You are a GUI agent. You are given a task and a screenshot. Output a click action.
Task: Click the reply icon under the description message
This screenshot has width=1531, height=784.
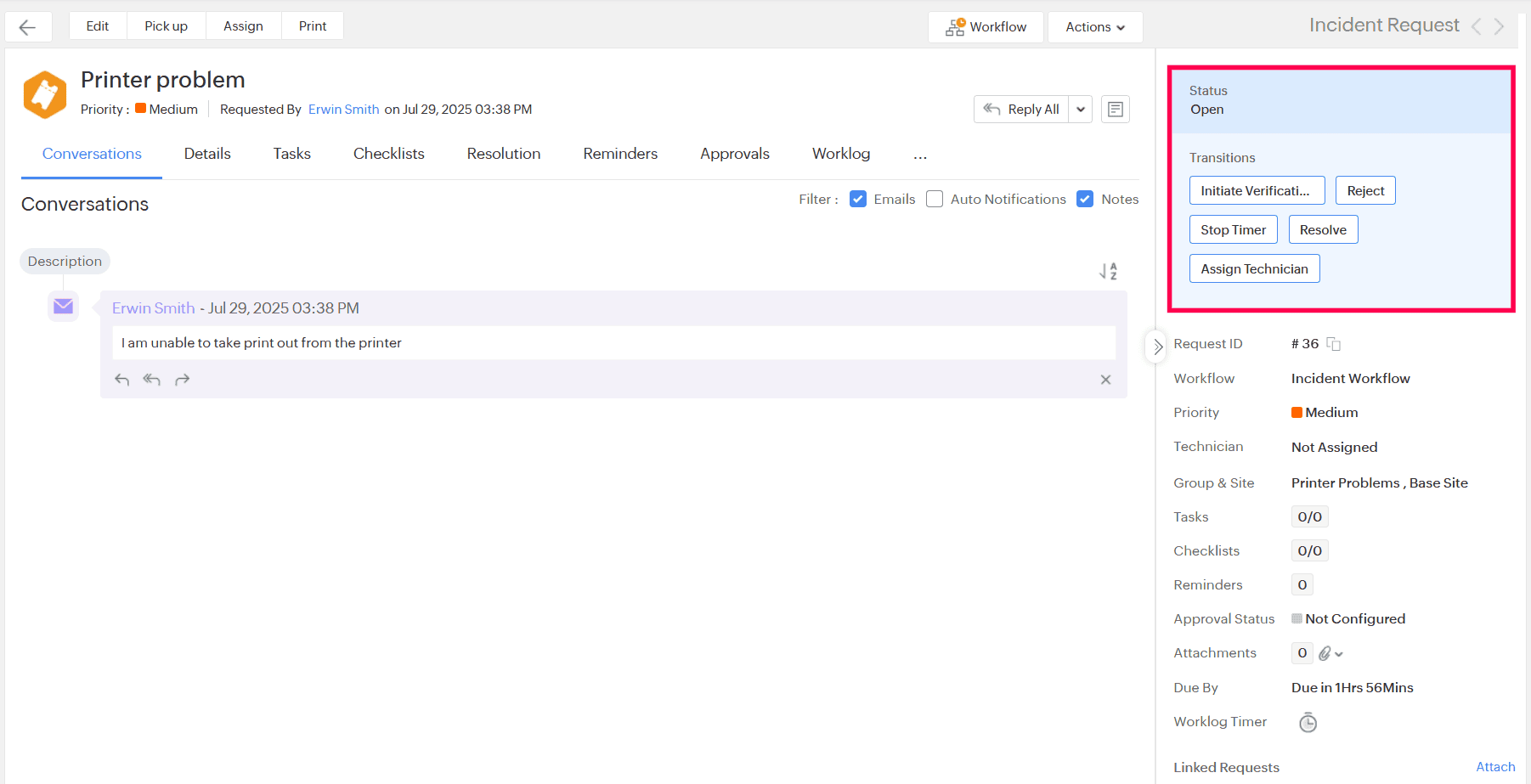[121, 380]
